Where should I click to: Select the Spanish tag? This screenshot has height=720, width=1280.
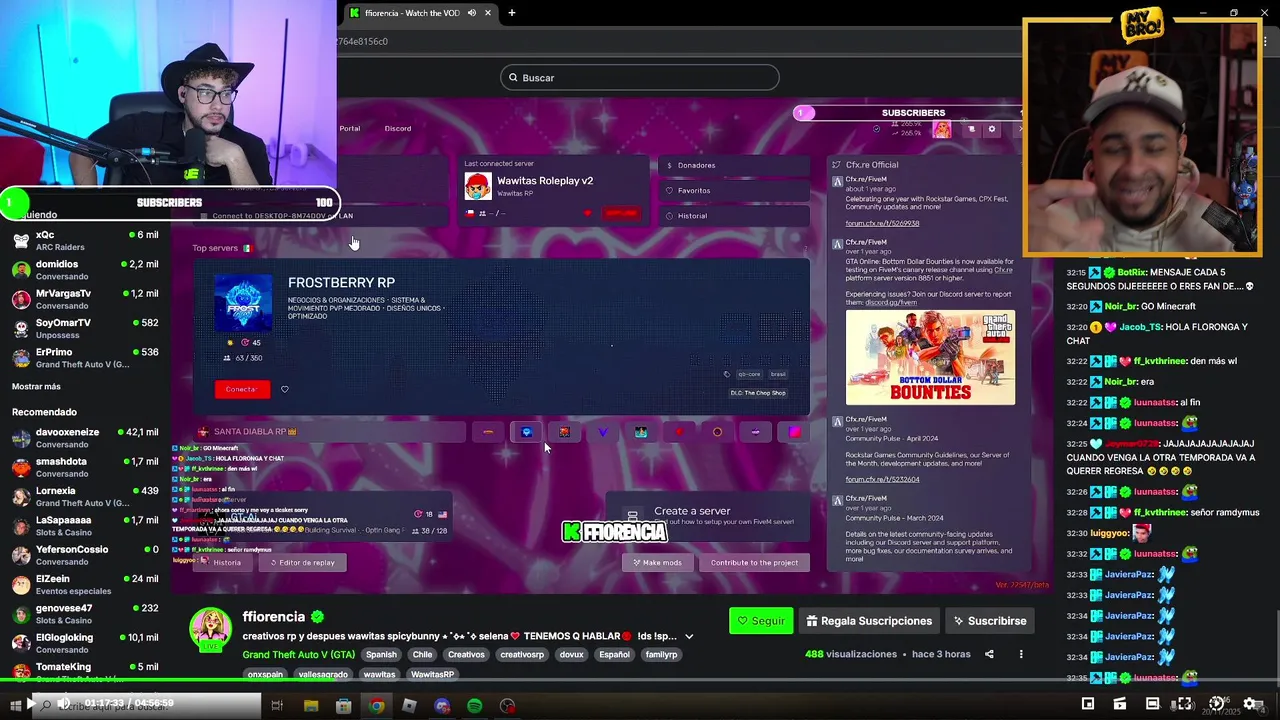coord(381,654)
